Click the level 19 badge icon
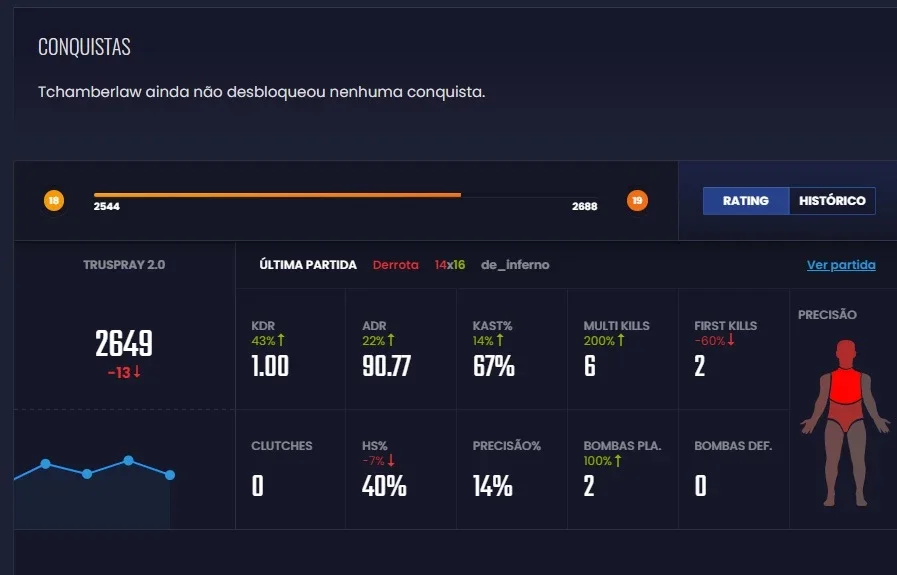Image resolution: width=897 pixels, height=575 pixels. tap(637, 201)
